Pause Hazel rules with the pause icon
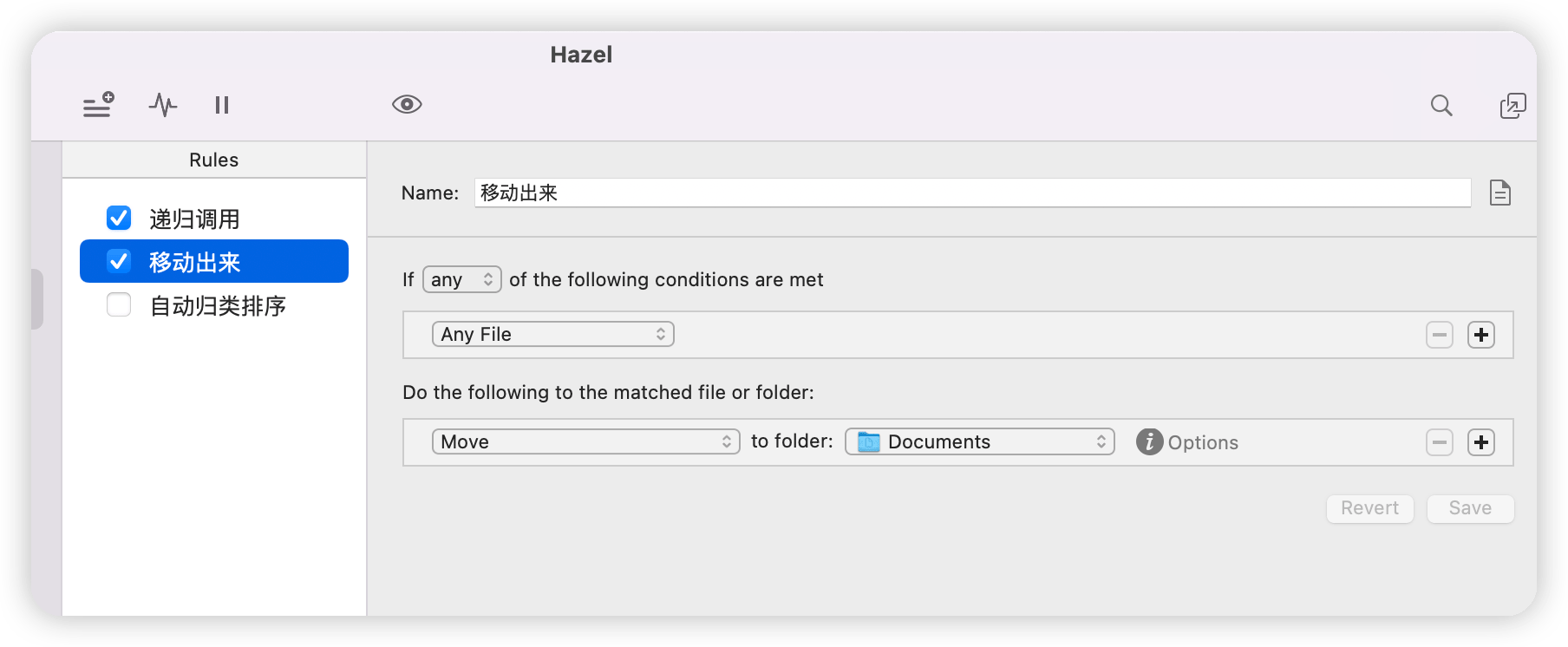This screenshot has height=647, width=1568. pyautogui.click(x=222, y=105)
